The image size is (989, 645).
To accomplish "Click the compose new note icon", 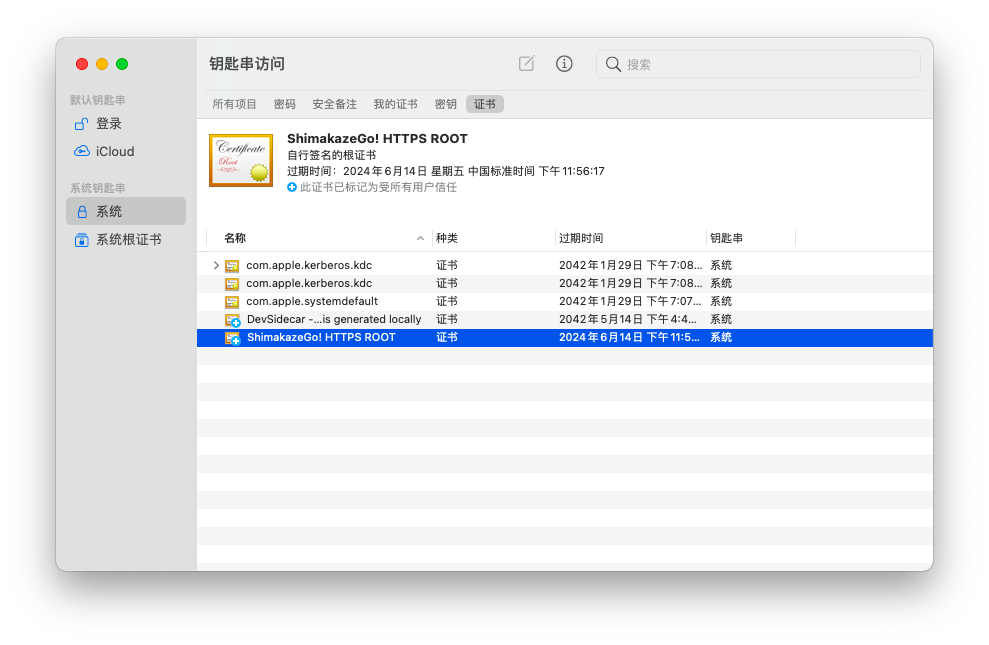I will pos(526,64).
